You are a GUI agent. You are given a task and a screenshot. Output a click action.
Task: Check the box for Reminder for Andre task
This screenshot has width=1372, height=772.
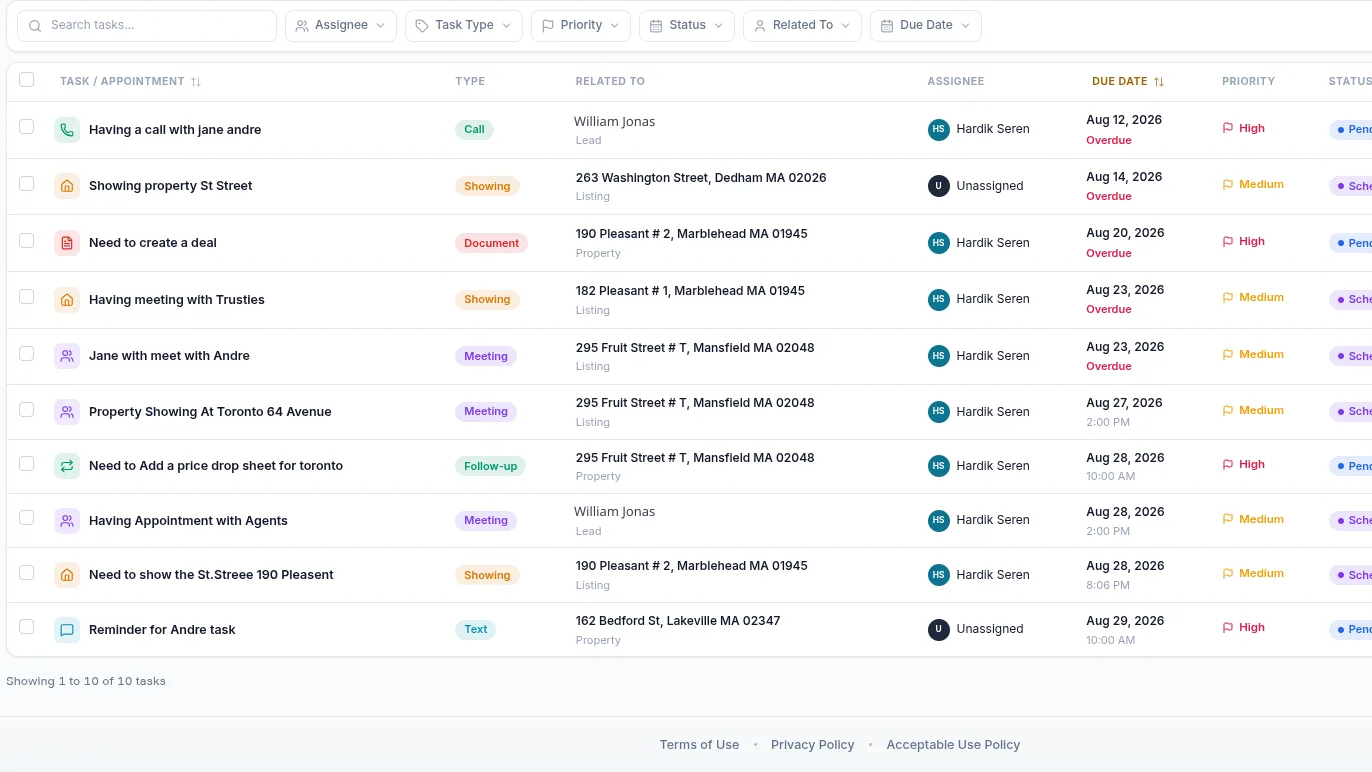coord(27,627)
